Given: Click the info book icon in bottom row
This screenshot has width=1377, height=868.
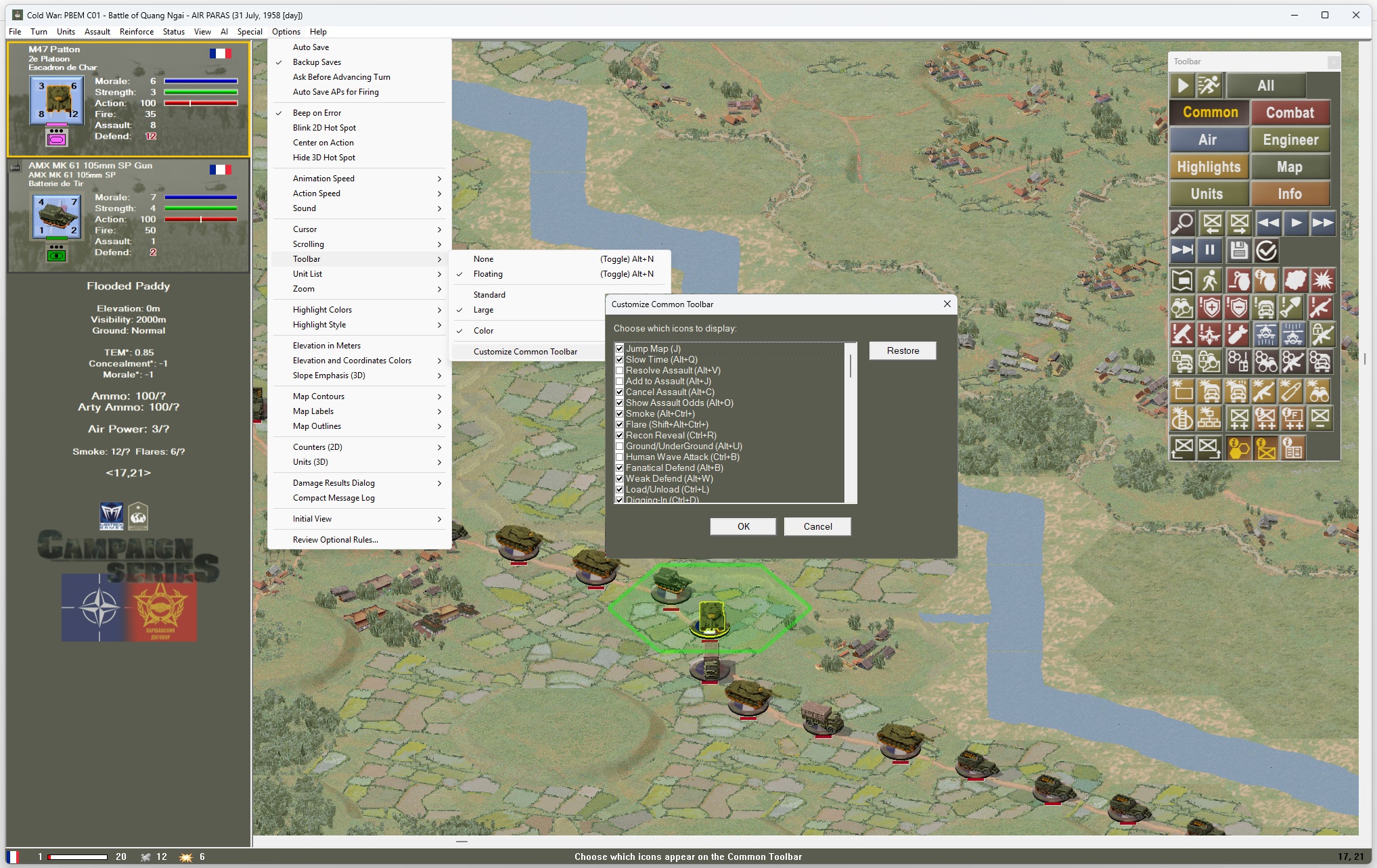Looking at the screenshot, I should click(x=1293, y=448).
